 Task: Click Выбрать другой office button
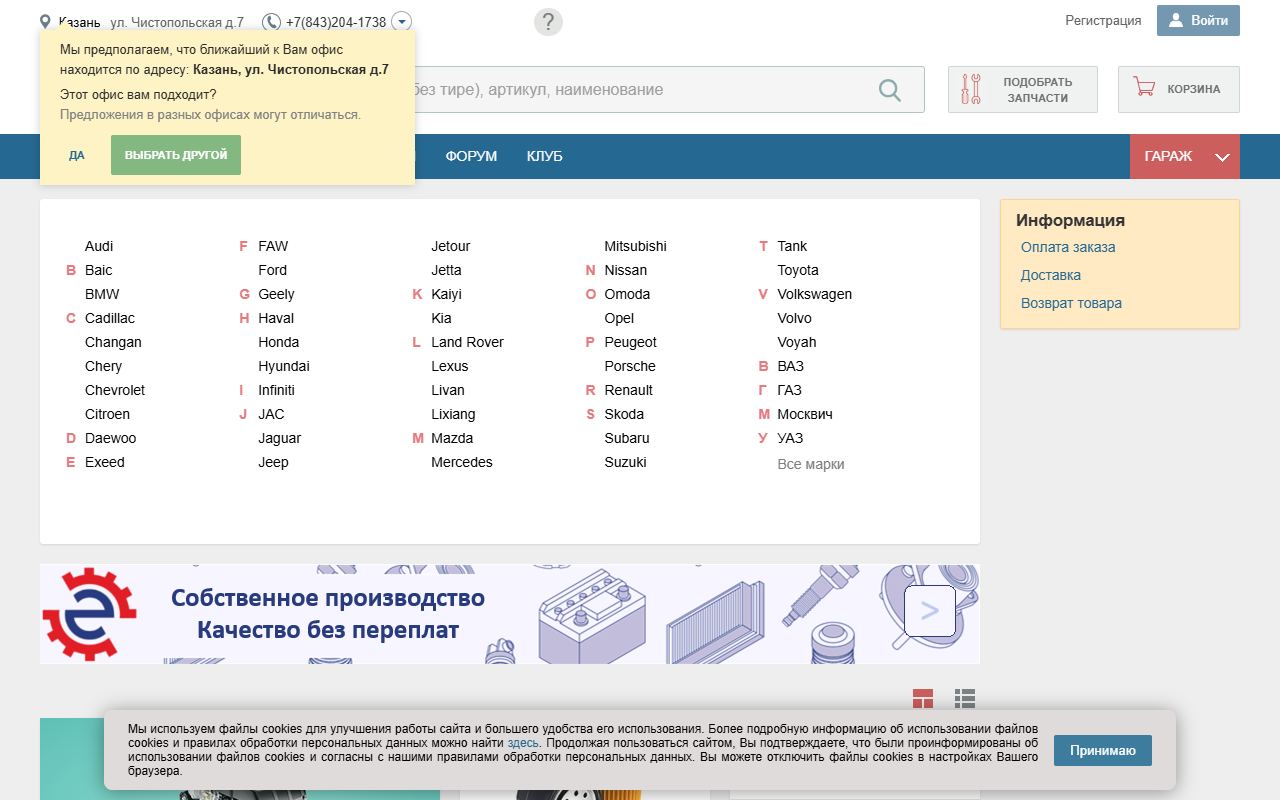[x=176, y=155]
